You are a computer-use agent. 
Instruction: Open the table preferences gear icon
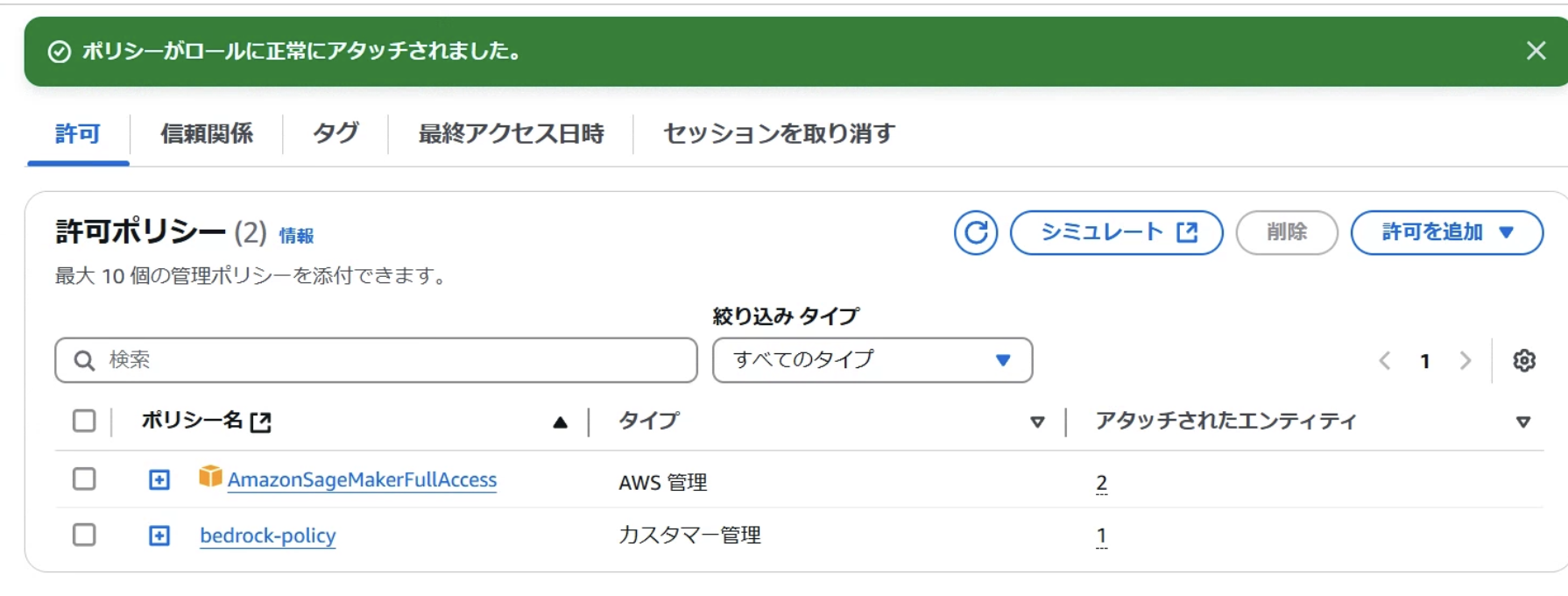pos(1525,360)
